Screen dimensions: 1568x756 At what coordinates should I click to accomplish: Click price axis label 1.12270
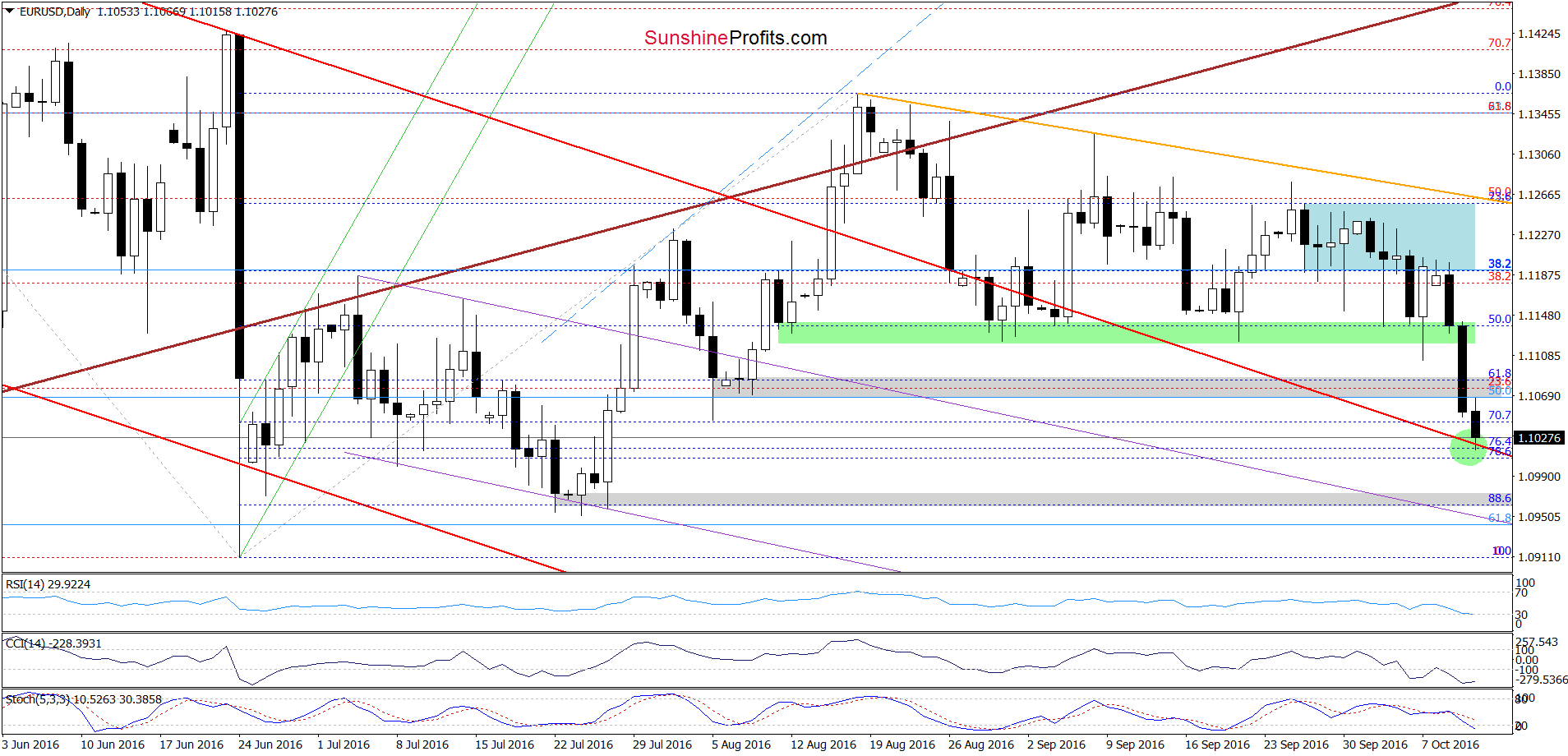[1538, 235]
